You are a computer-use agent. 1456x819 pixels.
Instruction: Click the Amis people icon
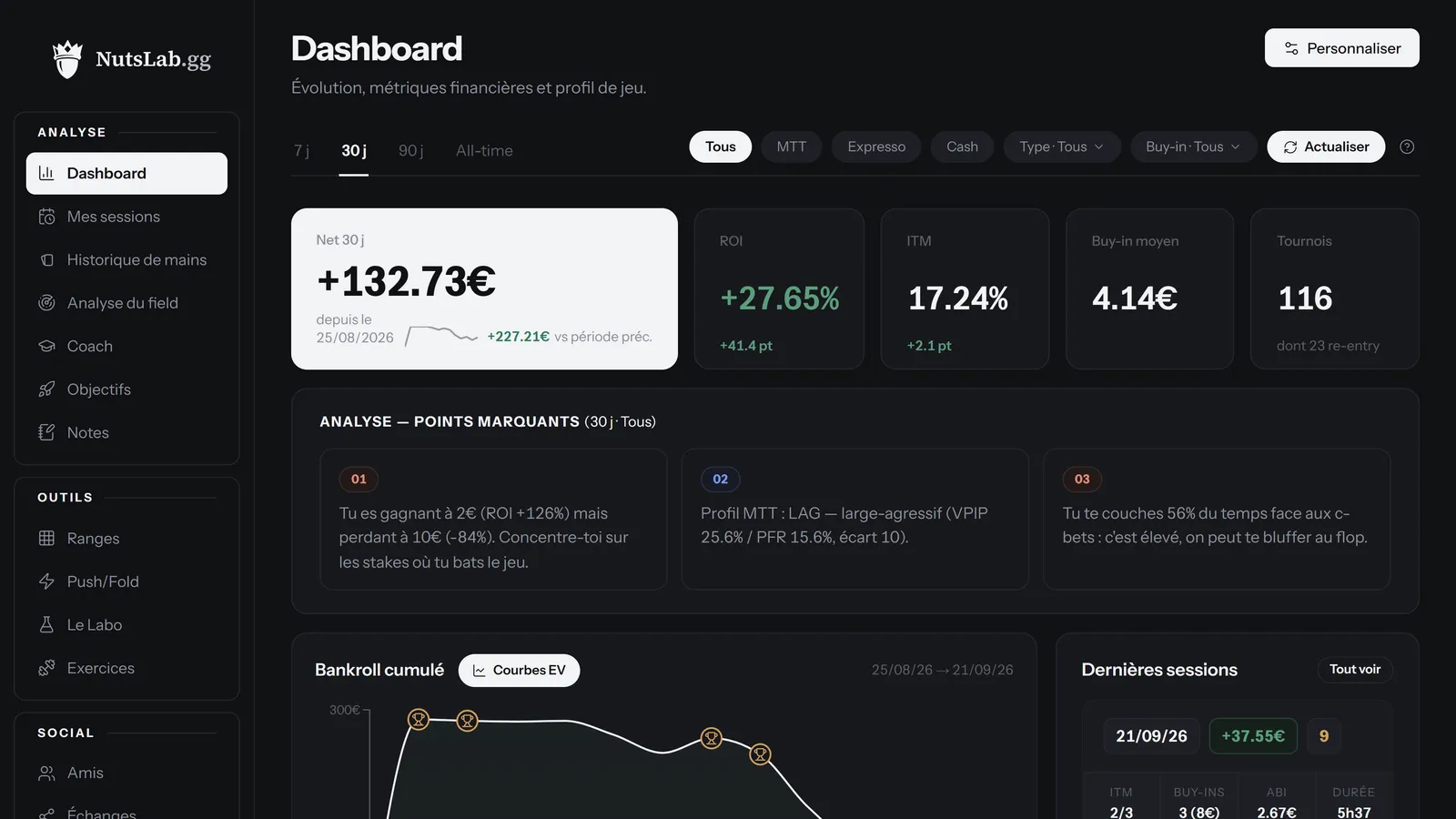pyautogui.click(x=46, y=773)
